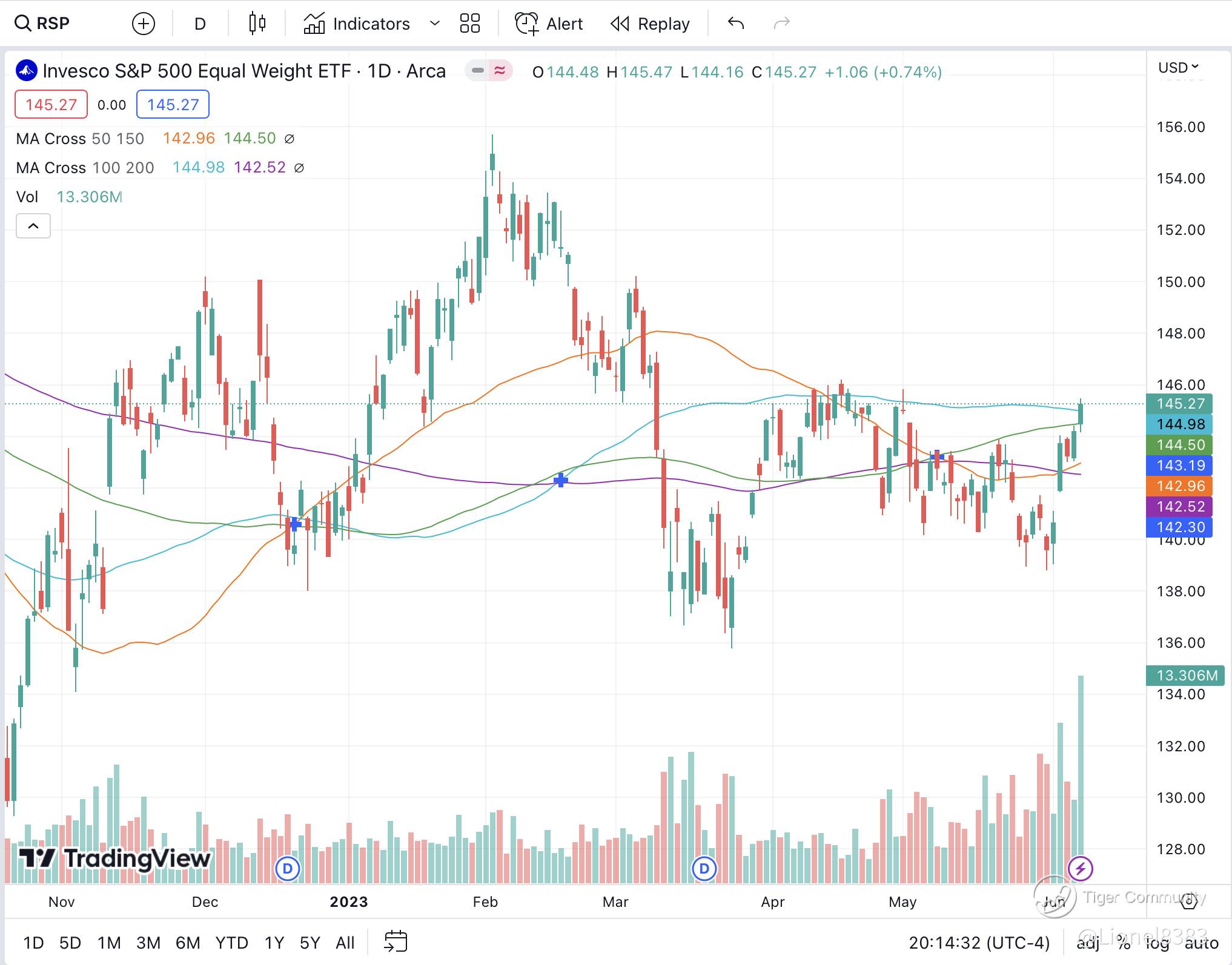The image size is (1232, 965).
Task: Collapse the indicator legend
Action: point(33,226)
